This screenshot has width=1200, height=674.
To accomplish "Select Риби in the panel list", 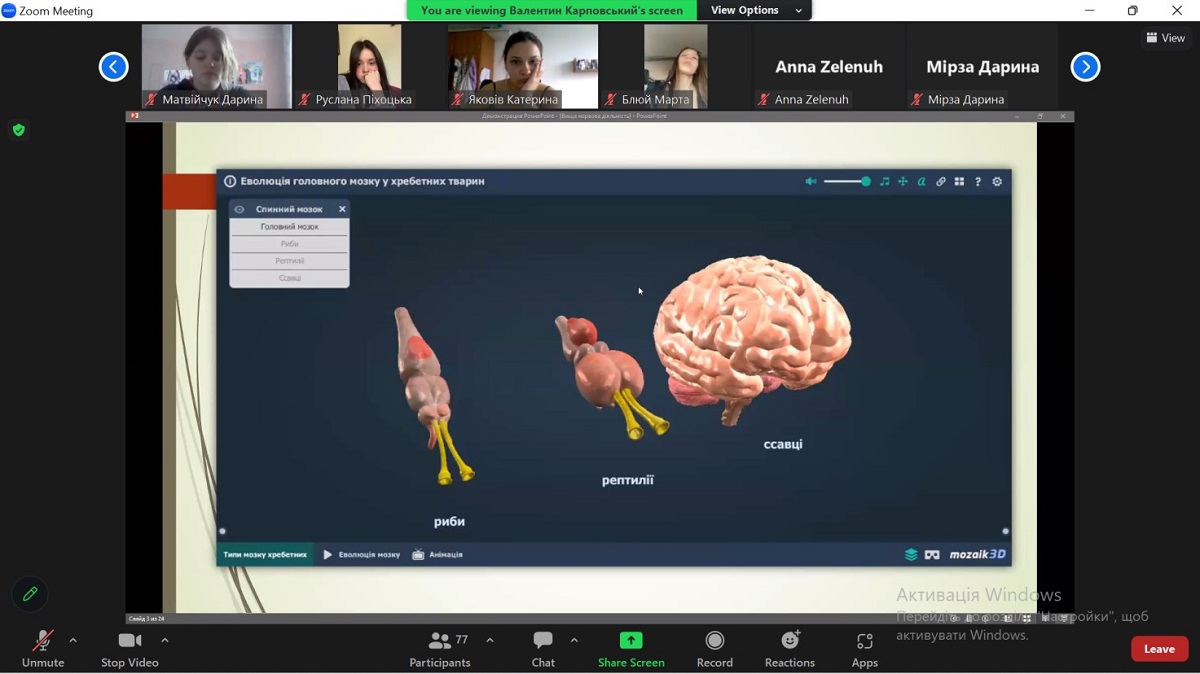I will pos(290,244).
